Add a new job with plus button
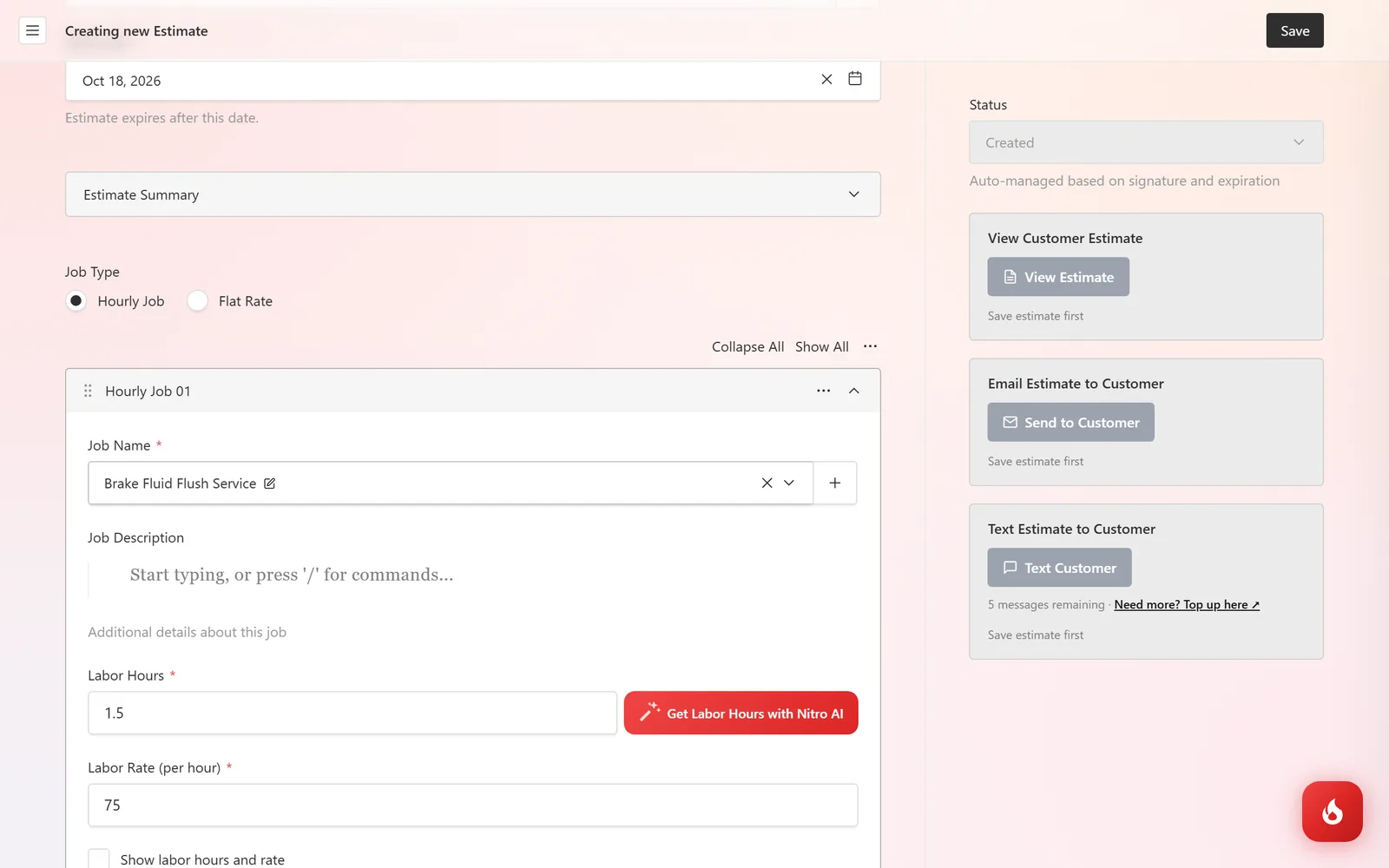The image size is (1389, 868). pyautogui.click(x=835, y=483)
